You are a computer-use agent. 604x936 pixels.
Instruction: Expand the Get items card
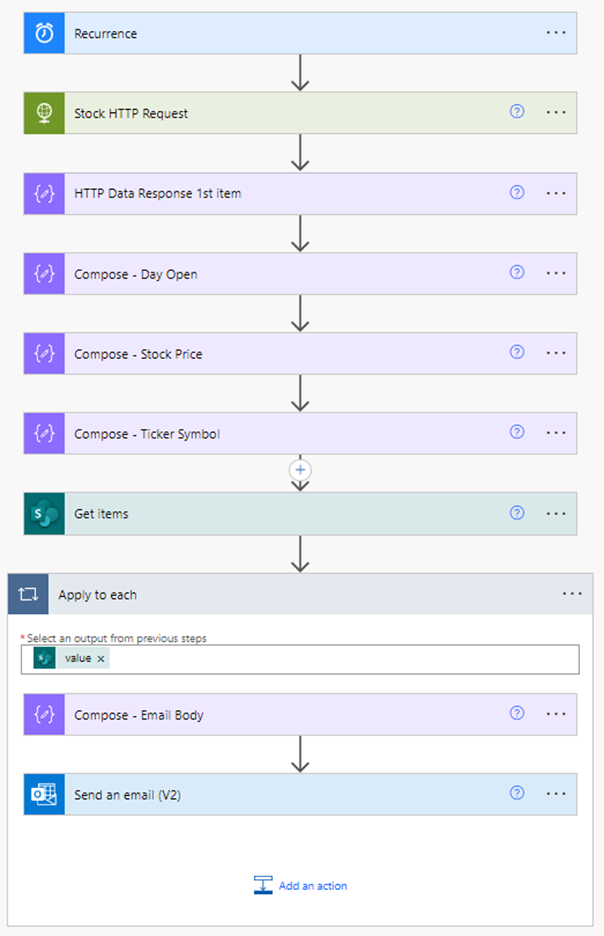[300, 513]
